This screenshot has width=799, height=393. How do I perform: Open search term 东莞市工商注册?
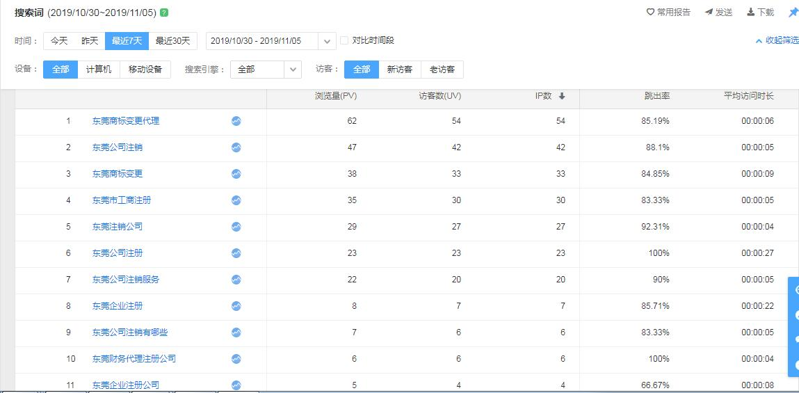(x=121, y=201)
